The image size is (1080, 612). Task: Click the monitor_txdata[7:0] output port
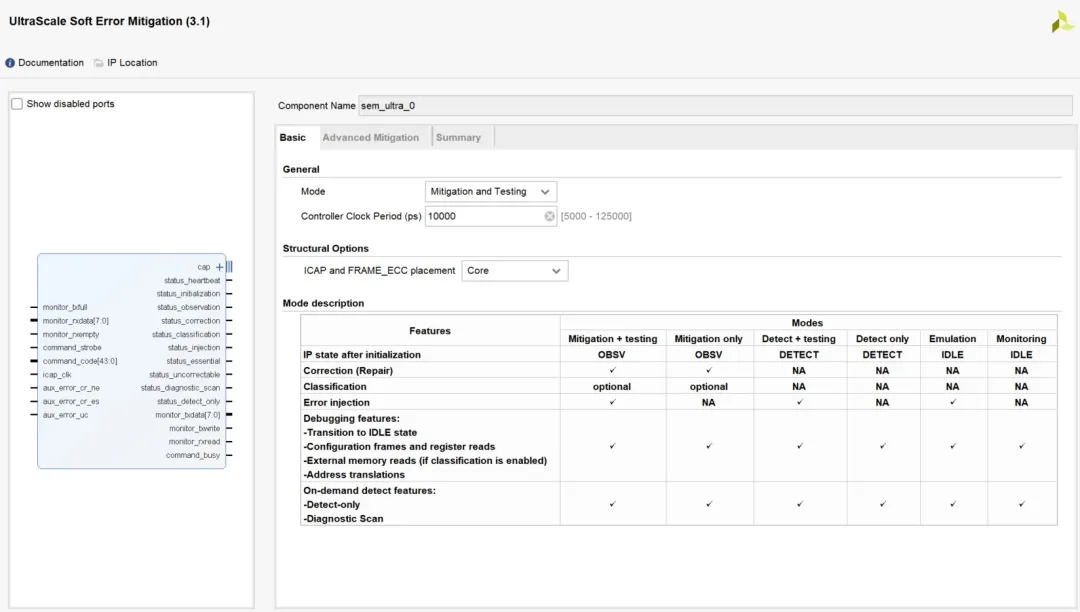pyautogui.click(x=187, y=415)
